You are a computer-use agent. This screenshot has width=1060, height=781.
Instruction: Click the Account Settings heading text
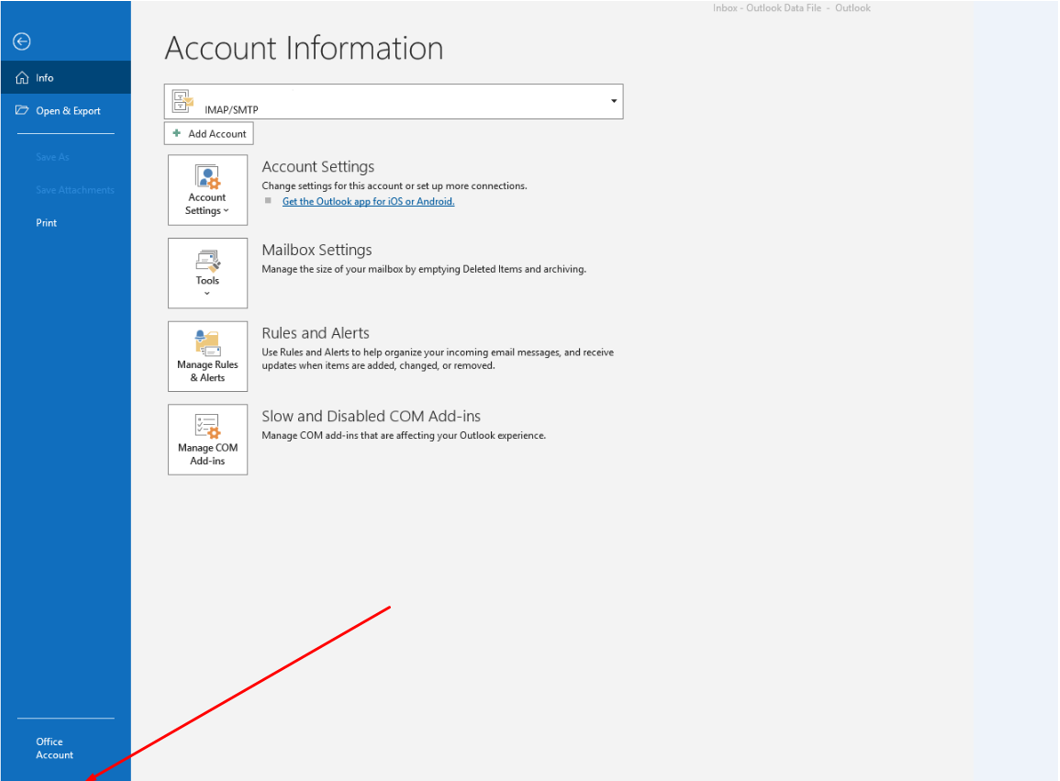point(318,167)
